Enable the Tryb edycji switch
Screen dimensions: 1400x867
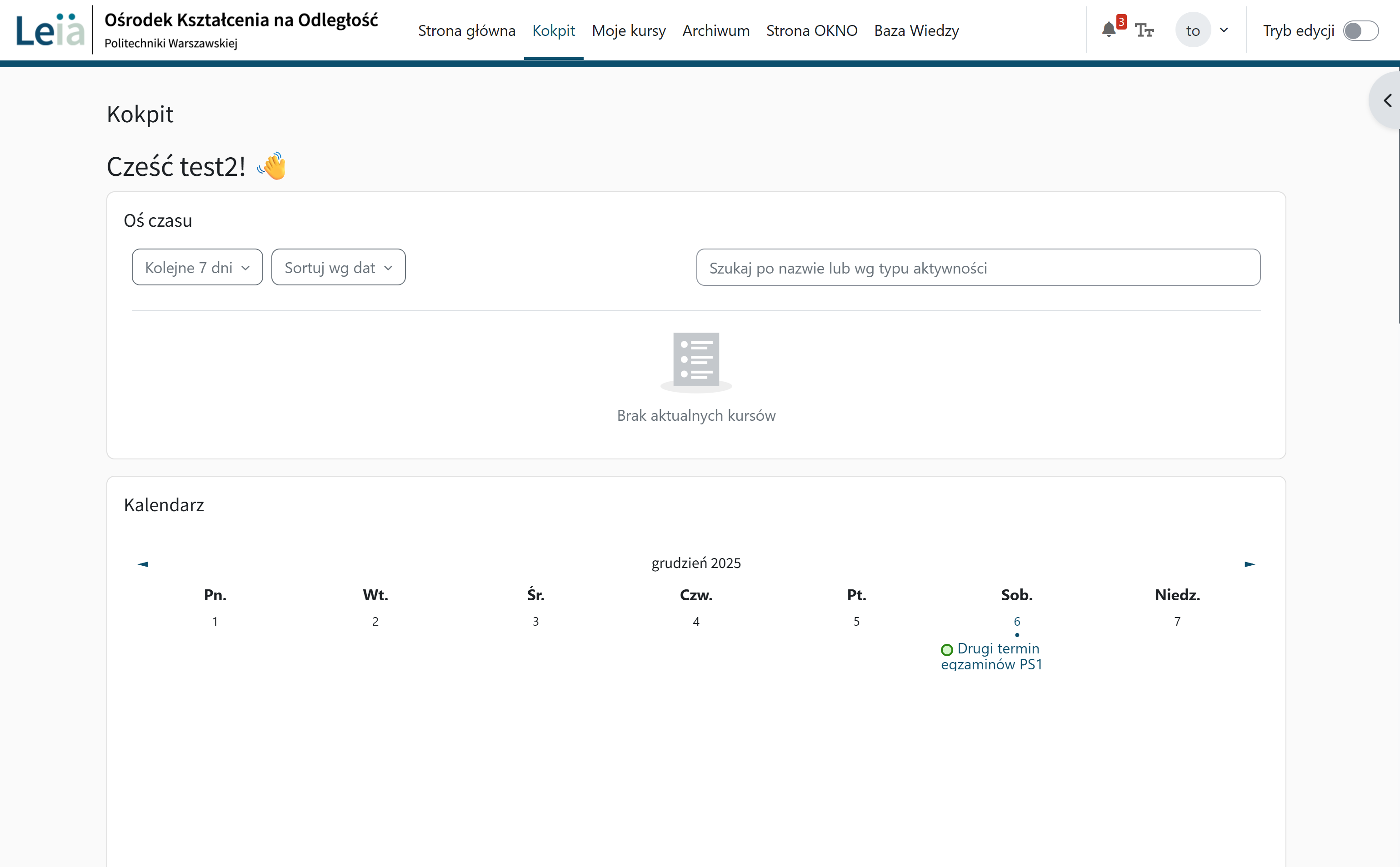[x=1360, y=30]
